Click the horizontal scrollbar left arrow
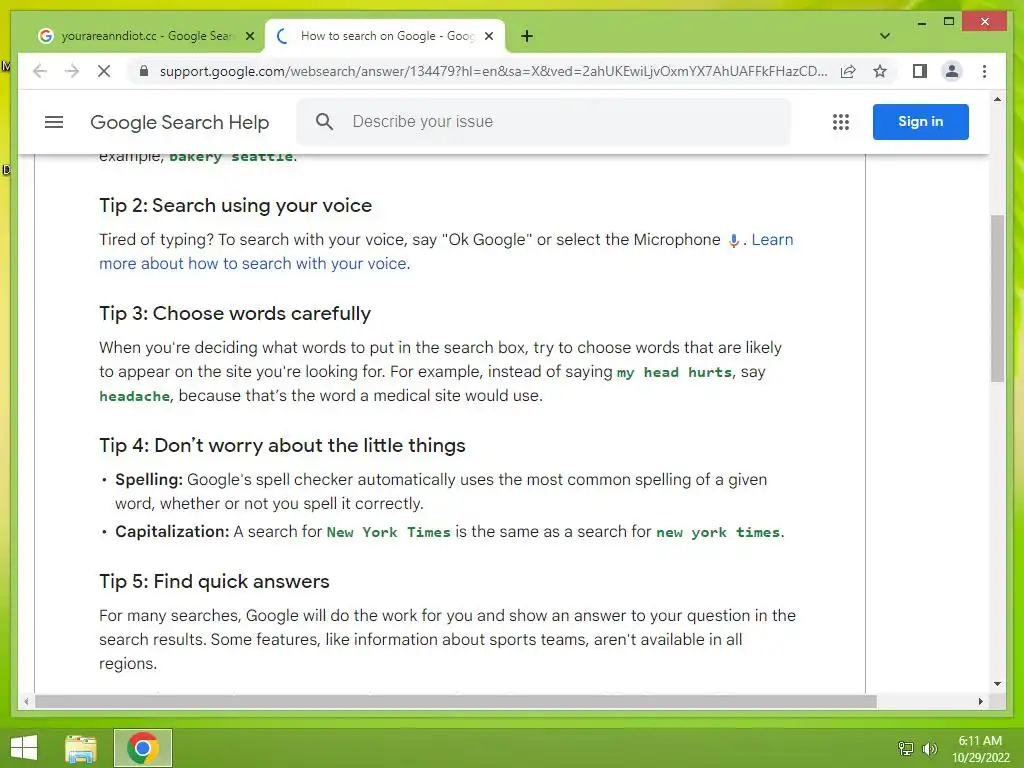1024x768 pixels. 26,701
